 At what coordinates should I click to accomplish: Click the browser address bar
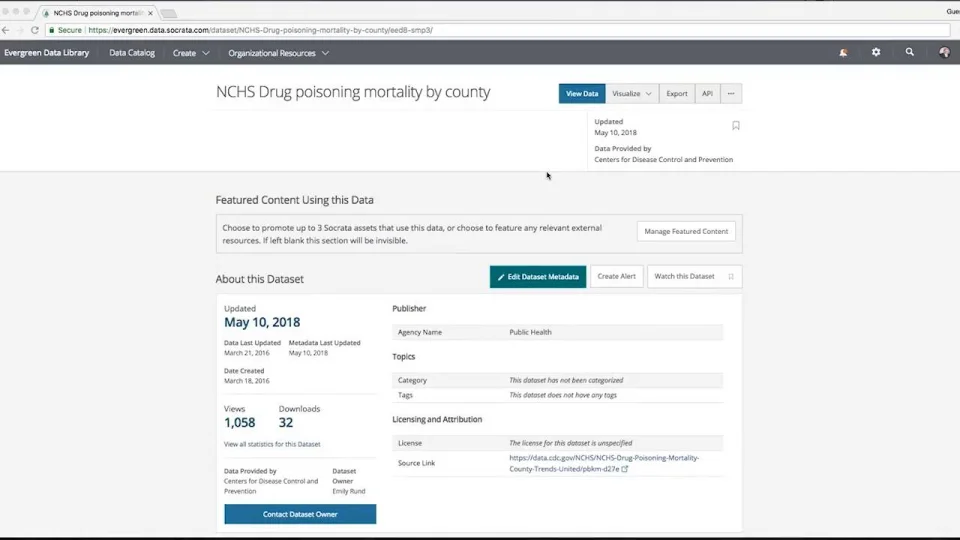500,30
